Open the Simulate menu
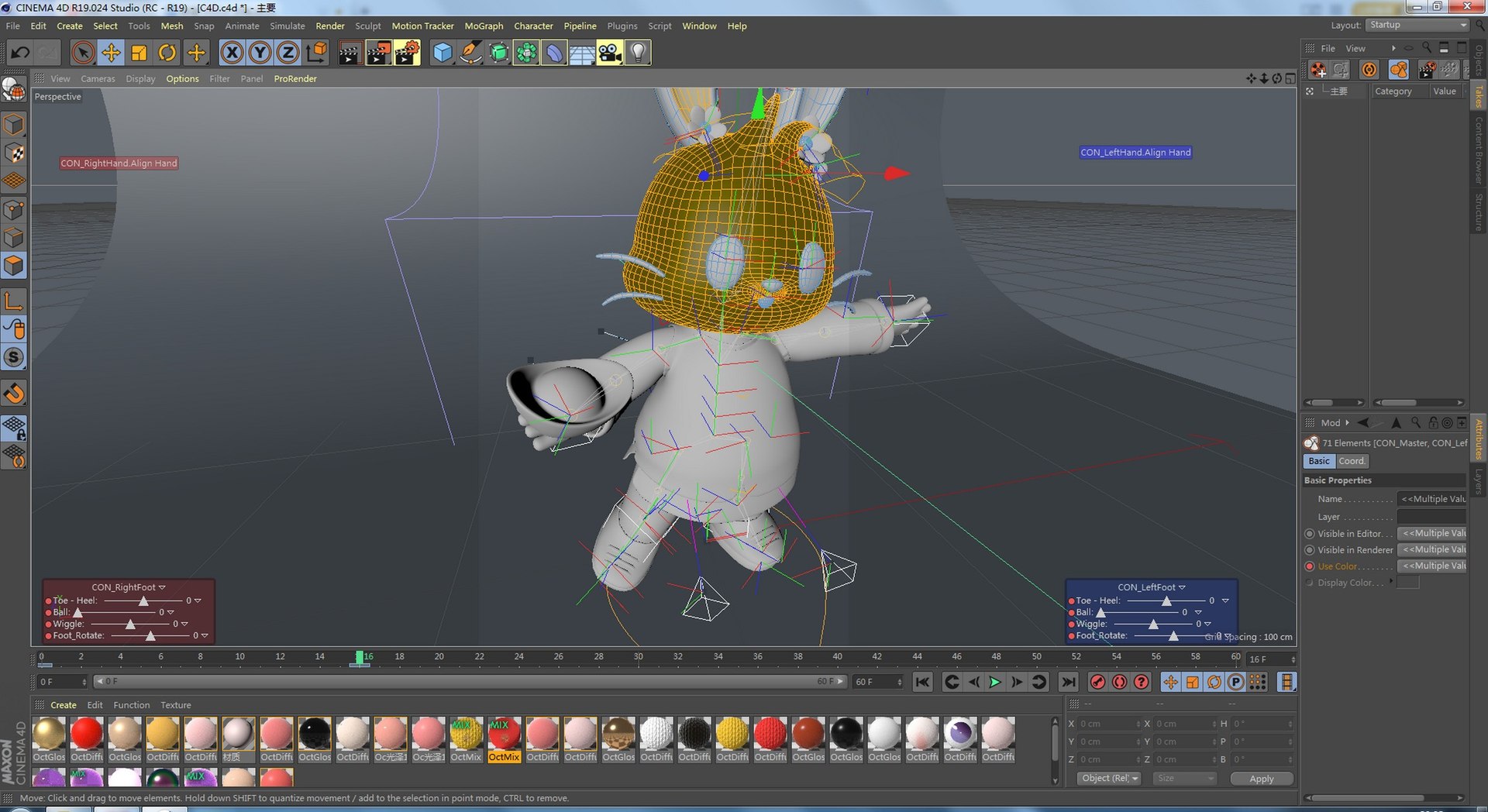 [x=288, y=26]
